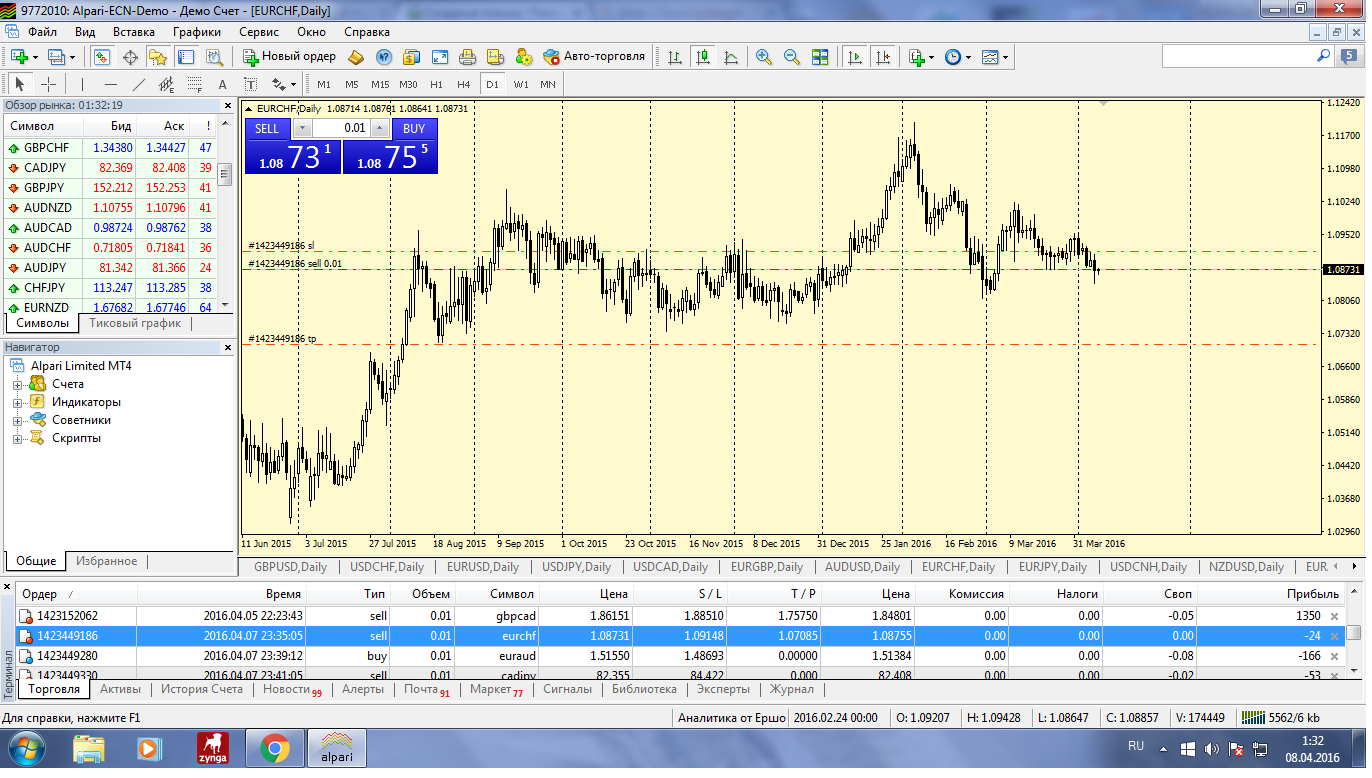
Task: Pick the text label 'A' tool
Action: click(222, 85)
